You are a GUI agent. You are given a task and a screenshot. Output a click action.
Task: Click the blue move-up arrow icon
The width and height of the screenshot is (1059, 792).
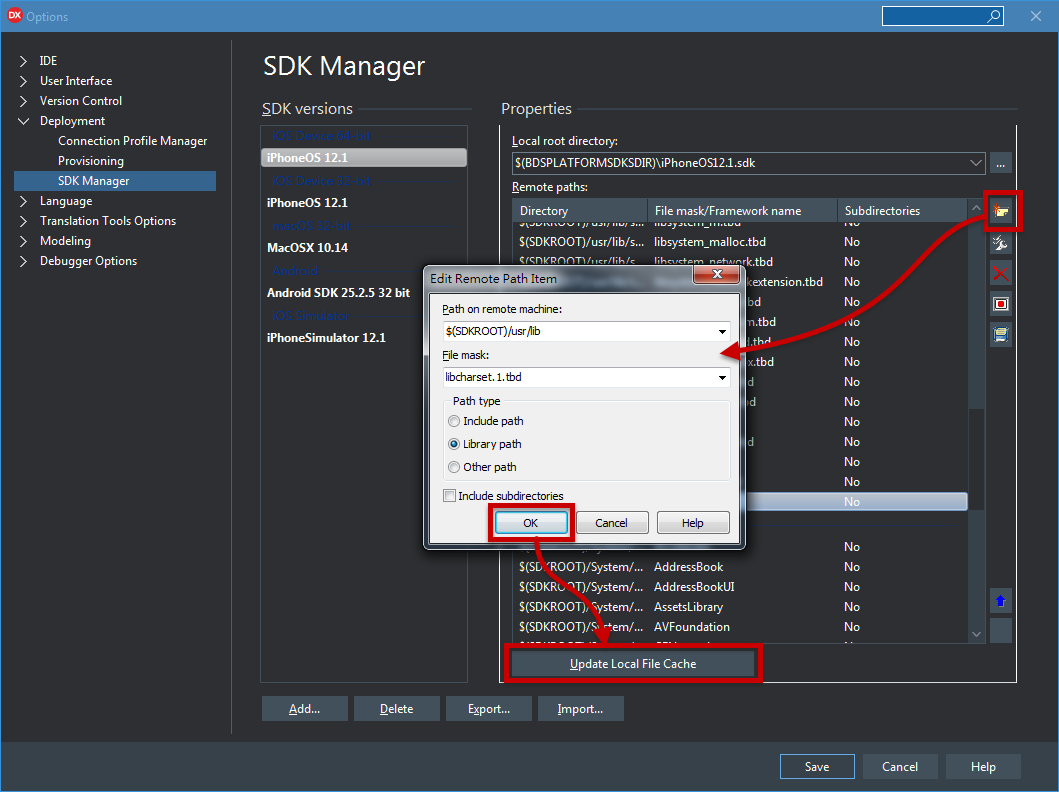(x=1001, y=601)
